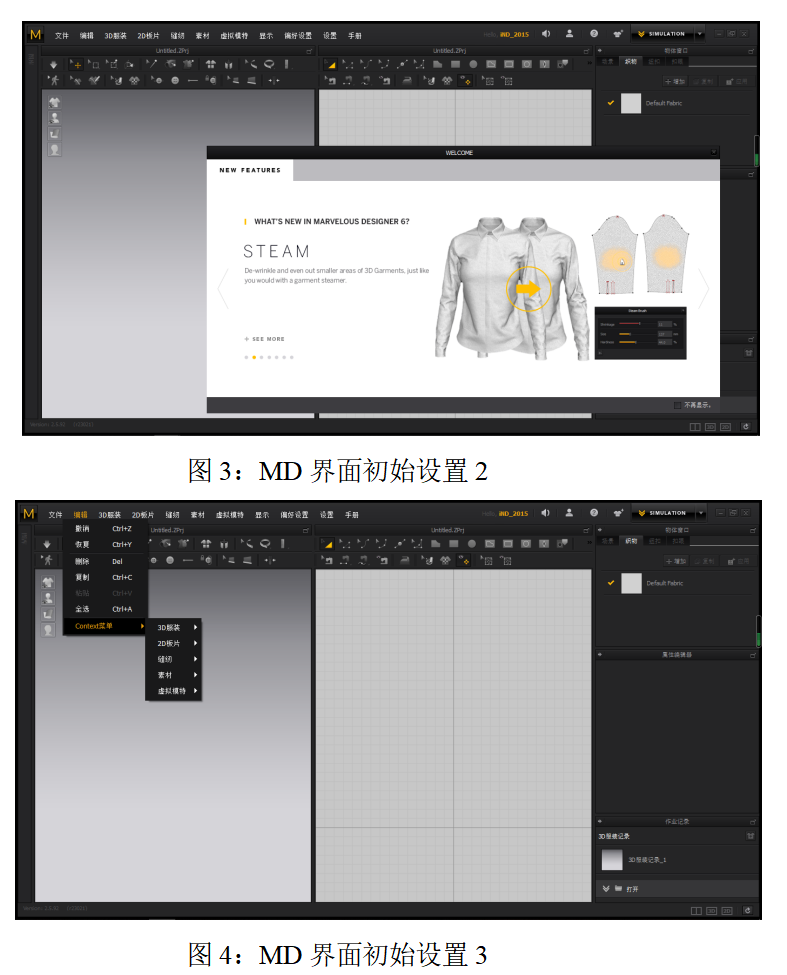Click the SIMULATION button in Figure 3 screenshot
The width and height of the screenshot is (787, 975).
[663, 34]
